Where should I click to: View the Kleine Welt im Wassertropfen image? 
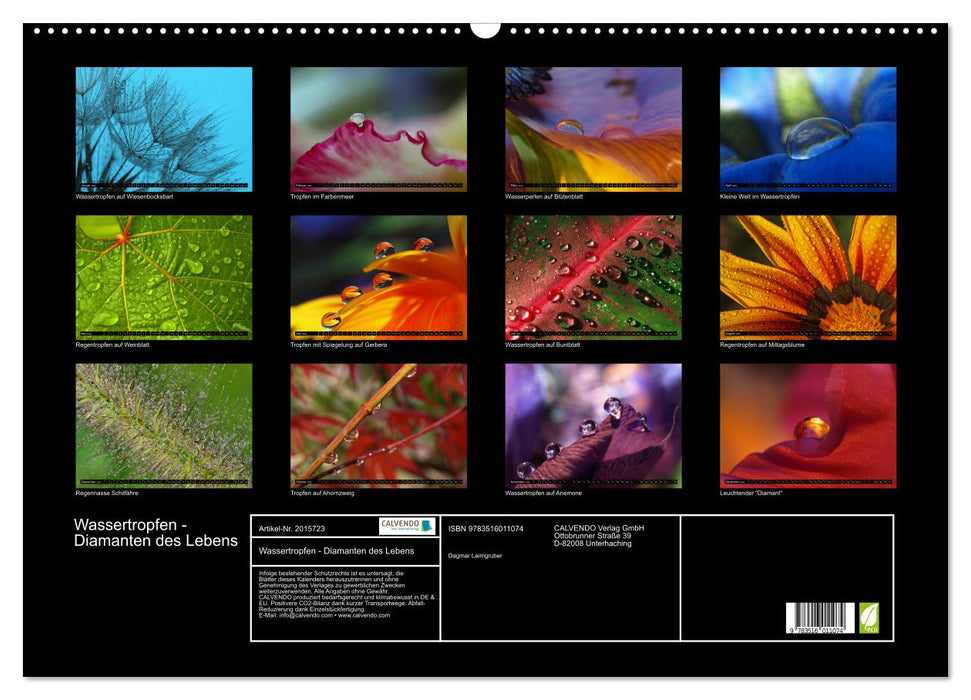point(808,129)
